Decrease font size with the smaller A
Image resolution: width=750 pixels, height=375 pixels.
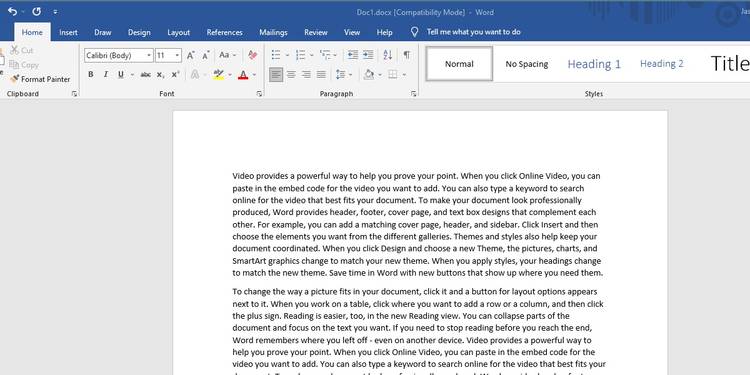[x=205, y=55]
